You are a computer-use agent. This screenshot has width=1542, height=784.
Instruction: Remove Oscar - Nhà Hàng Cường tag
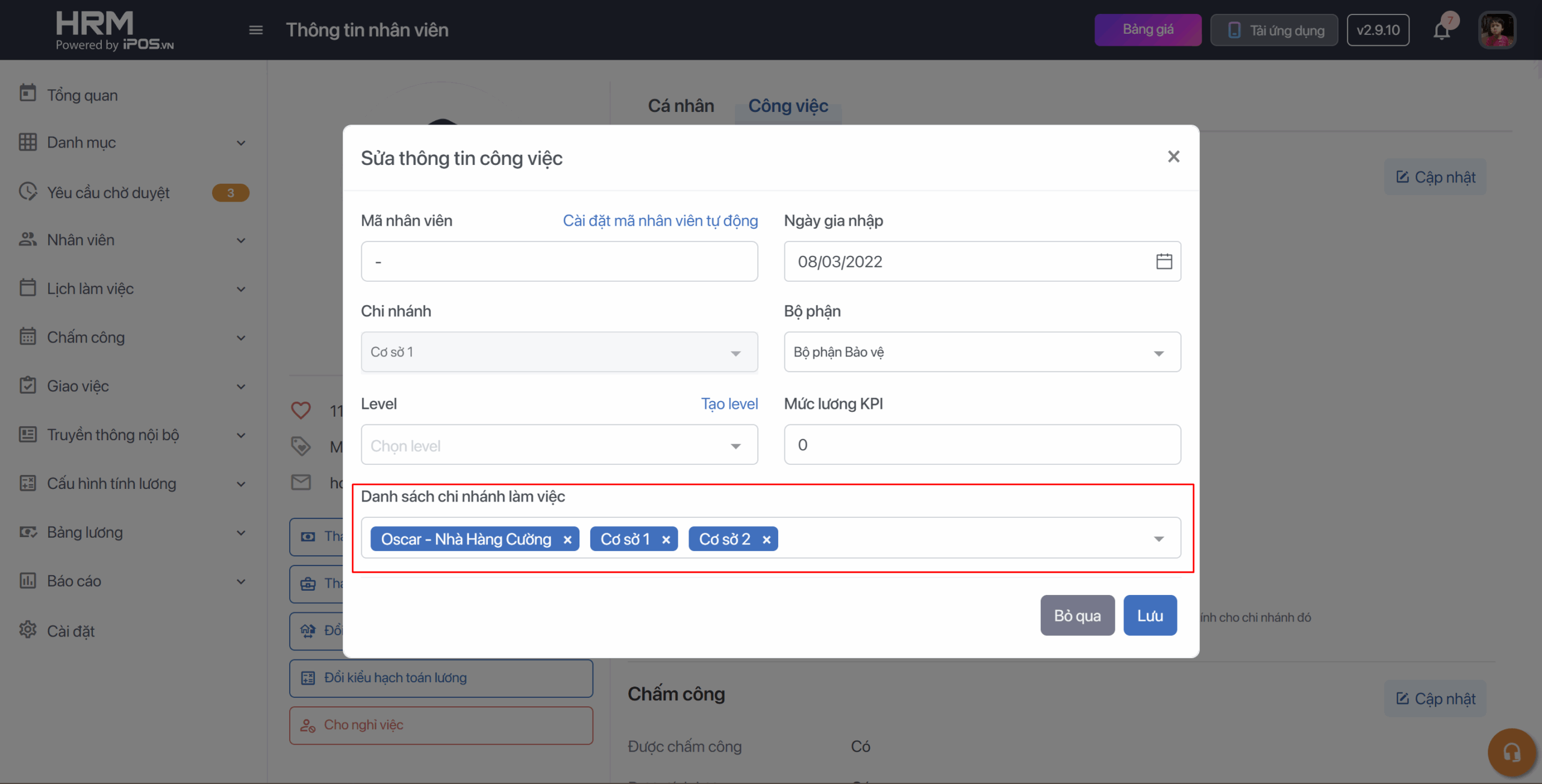pos(567,540)
